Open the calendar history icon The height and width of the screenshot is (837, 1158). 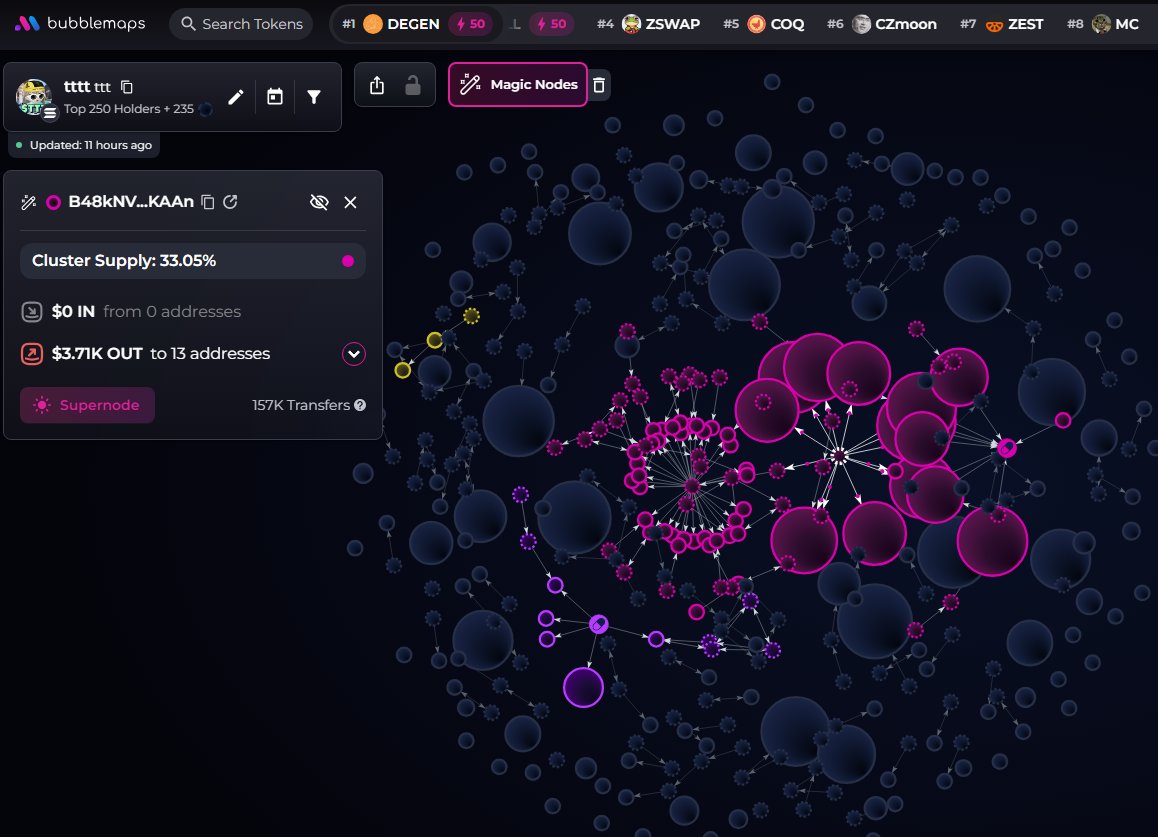coord(275,97)
